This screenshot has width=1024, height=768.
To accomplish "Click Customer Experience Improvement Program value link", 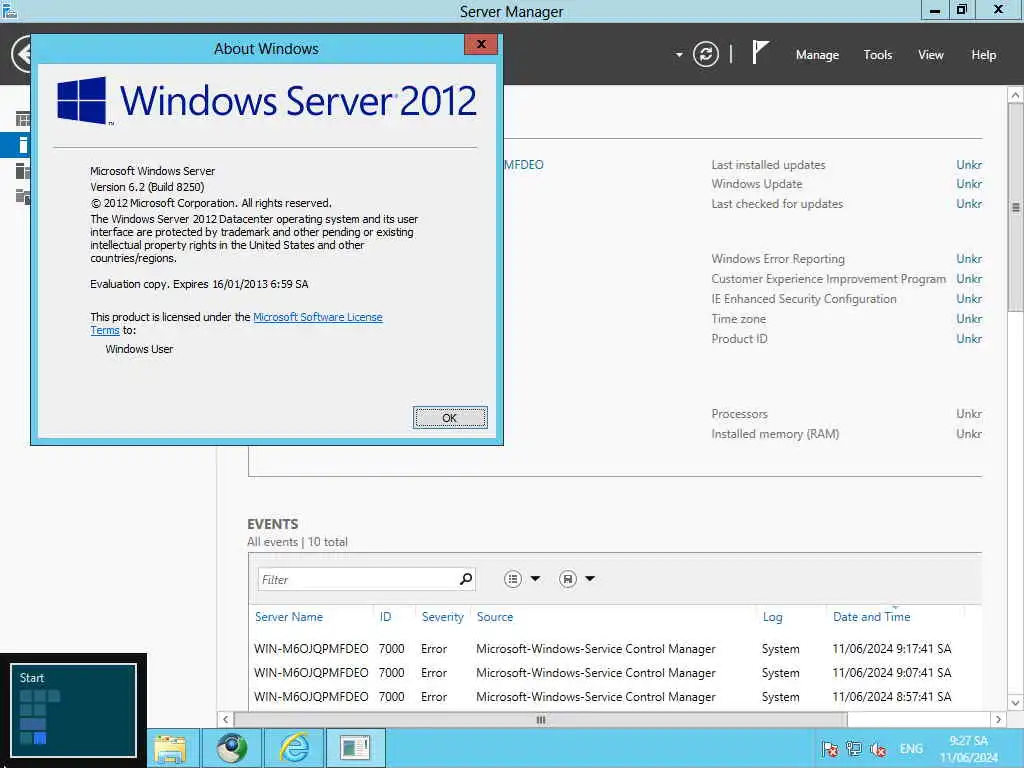I will 969,279.
